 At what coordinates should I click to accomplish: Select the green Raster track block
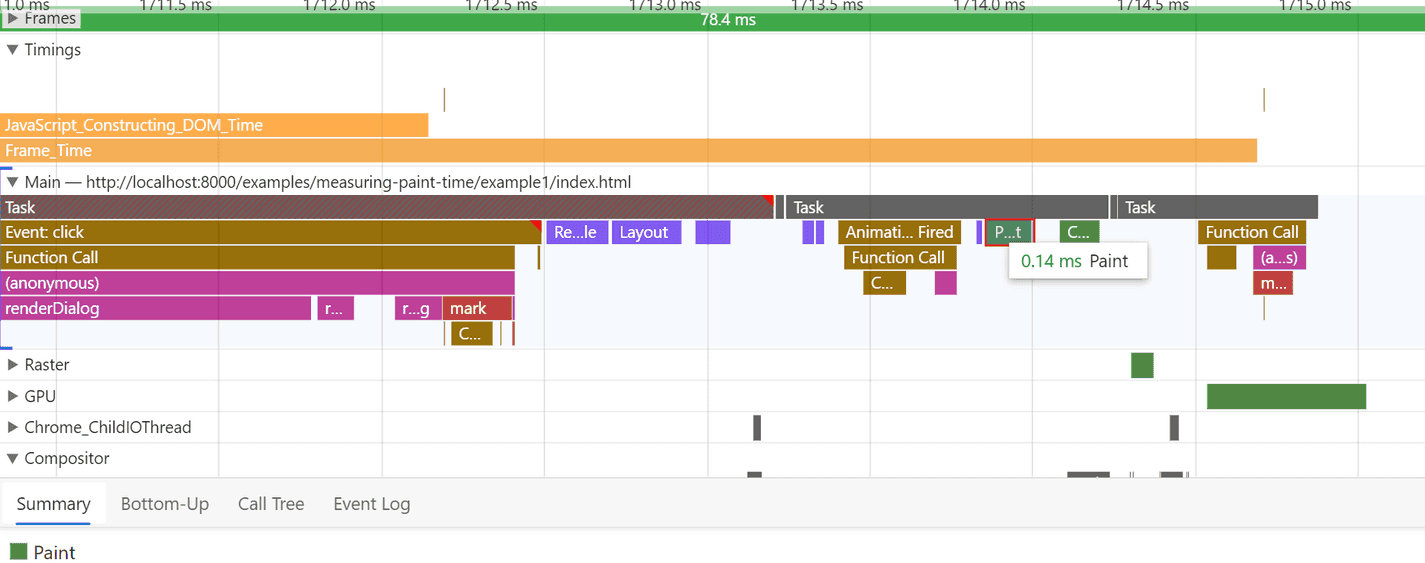pyautogui.click(x=1142, y=365)
